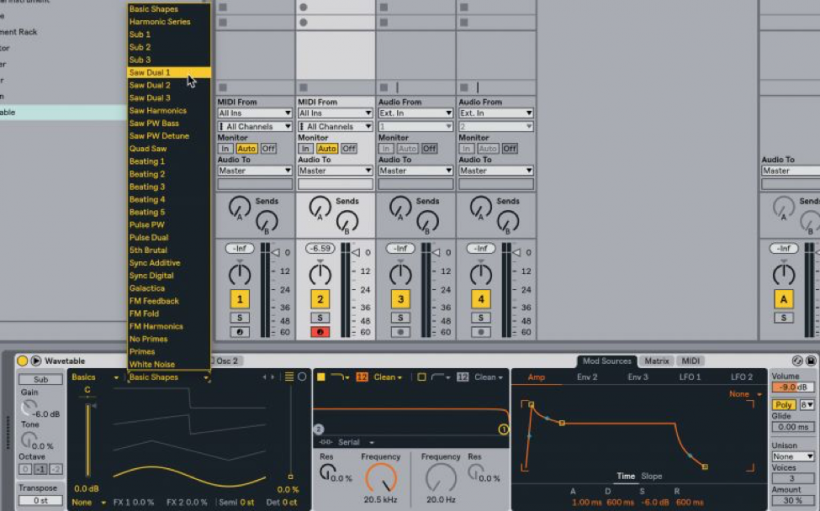Viewport: 820px width, 511px height.
Task: Select Sub octave -2 button
Action: click(x=55, y=469)
